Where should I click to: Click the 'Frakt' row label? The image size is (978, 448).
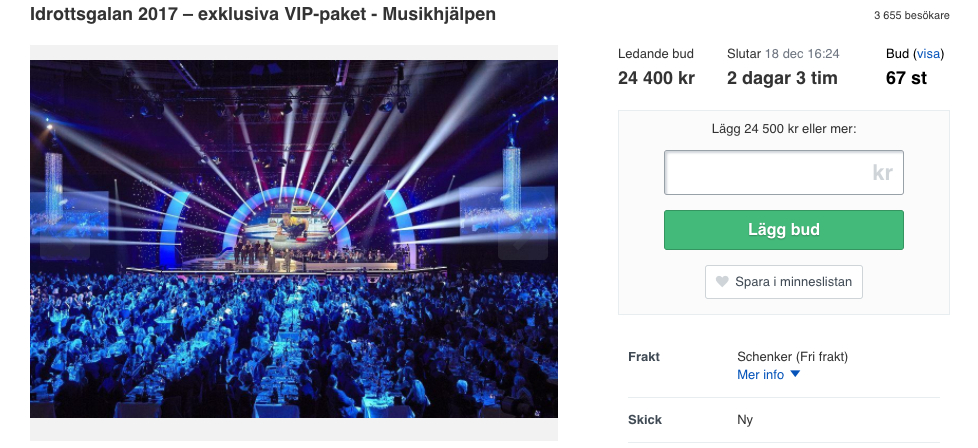point(644,356)
